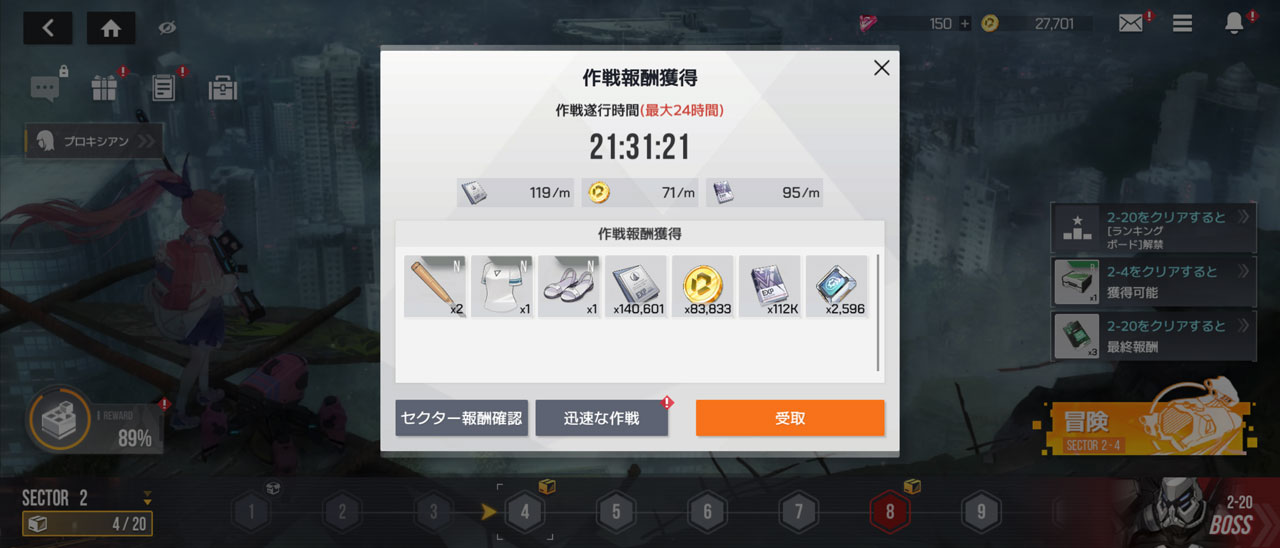Go back with the left arrow icon
This screenshot has width=1280, height=548.
[x=48, y=28]
